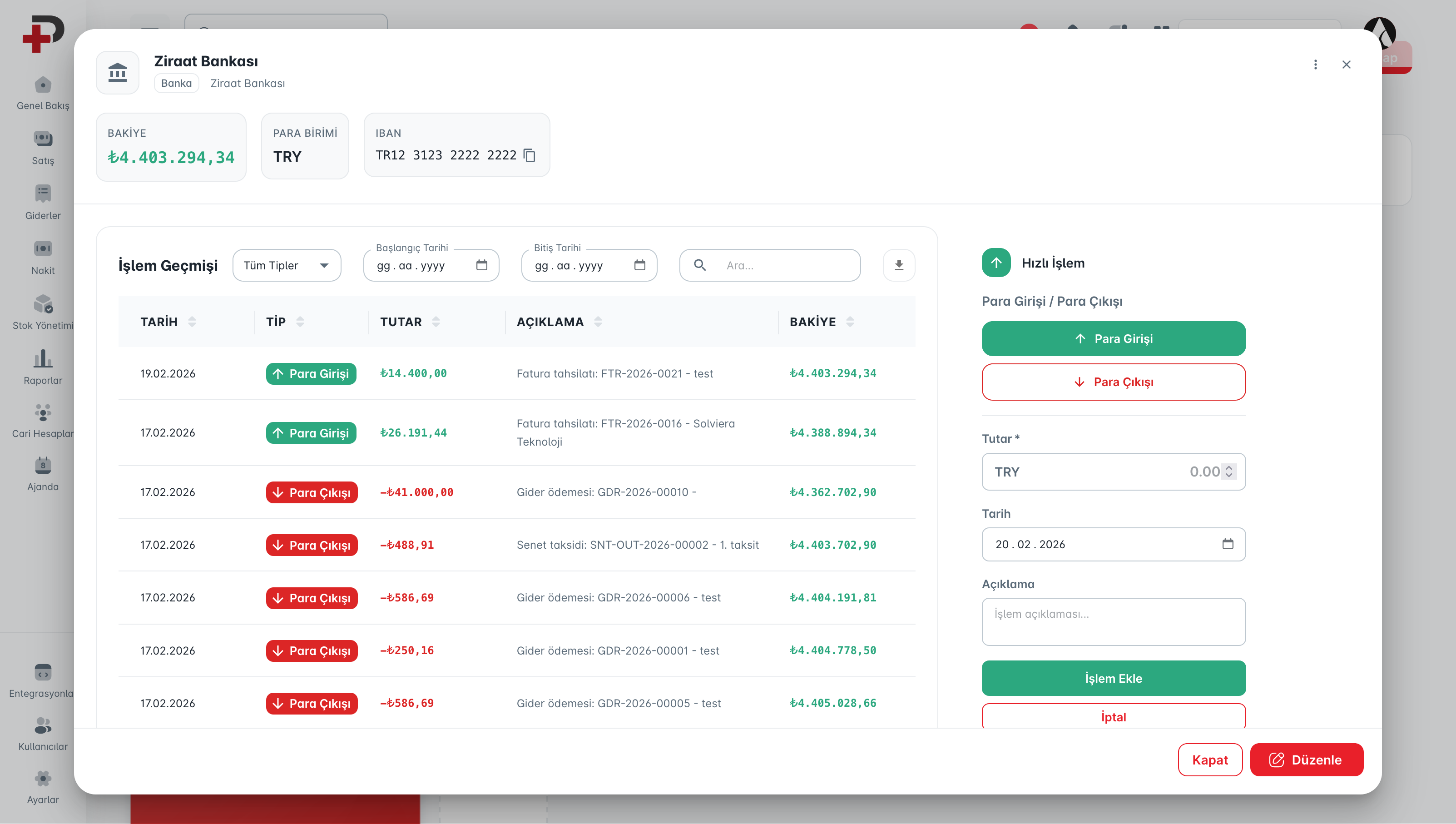Select the Para Girişi transaction type
Image resolution: width=1456 pixels, height=824 pixels.
(1113, 338)
